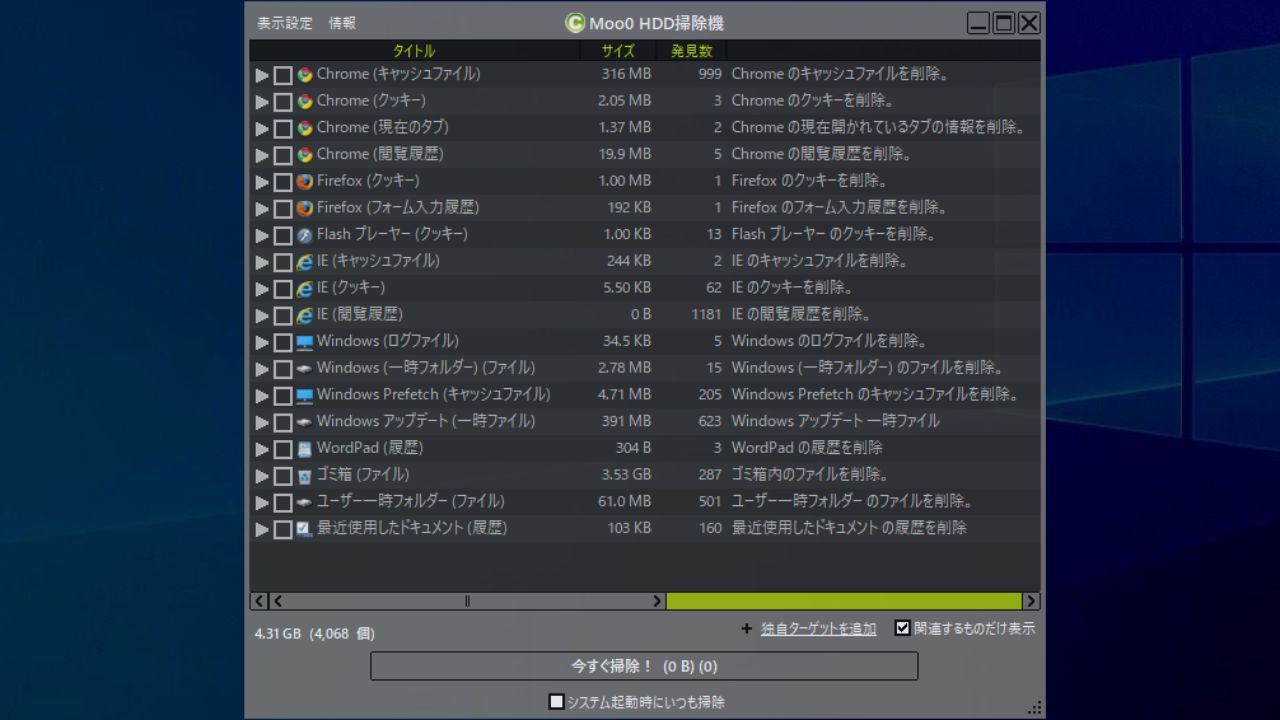Click the 独自ターゲットを追加 link
1280x720 pixels.
(x=818, y=629)
